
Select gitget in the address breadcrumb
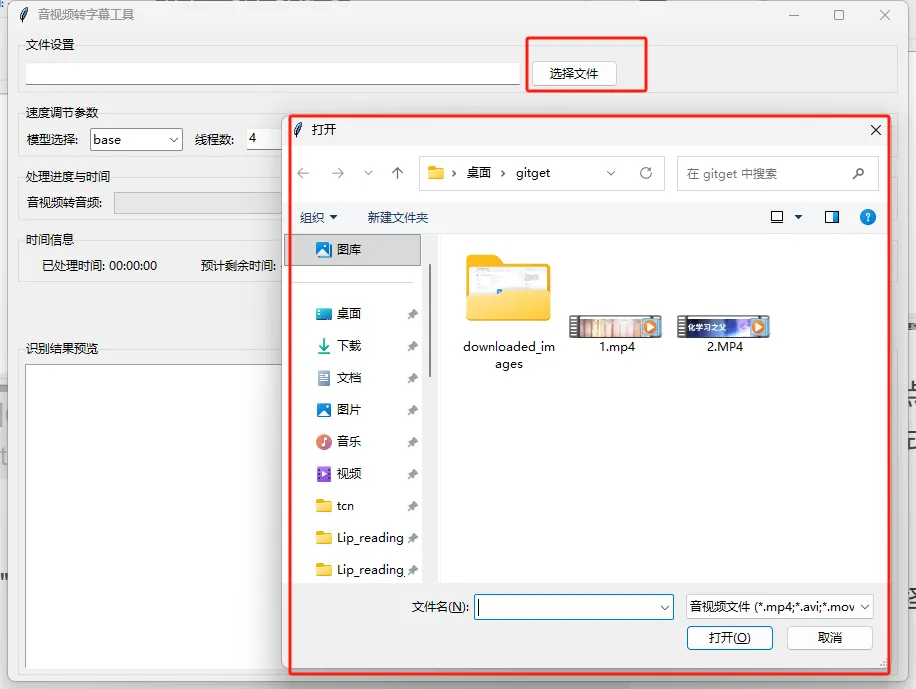point(533,173)
